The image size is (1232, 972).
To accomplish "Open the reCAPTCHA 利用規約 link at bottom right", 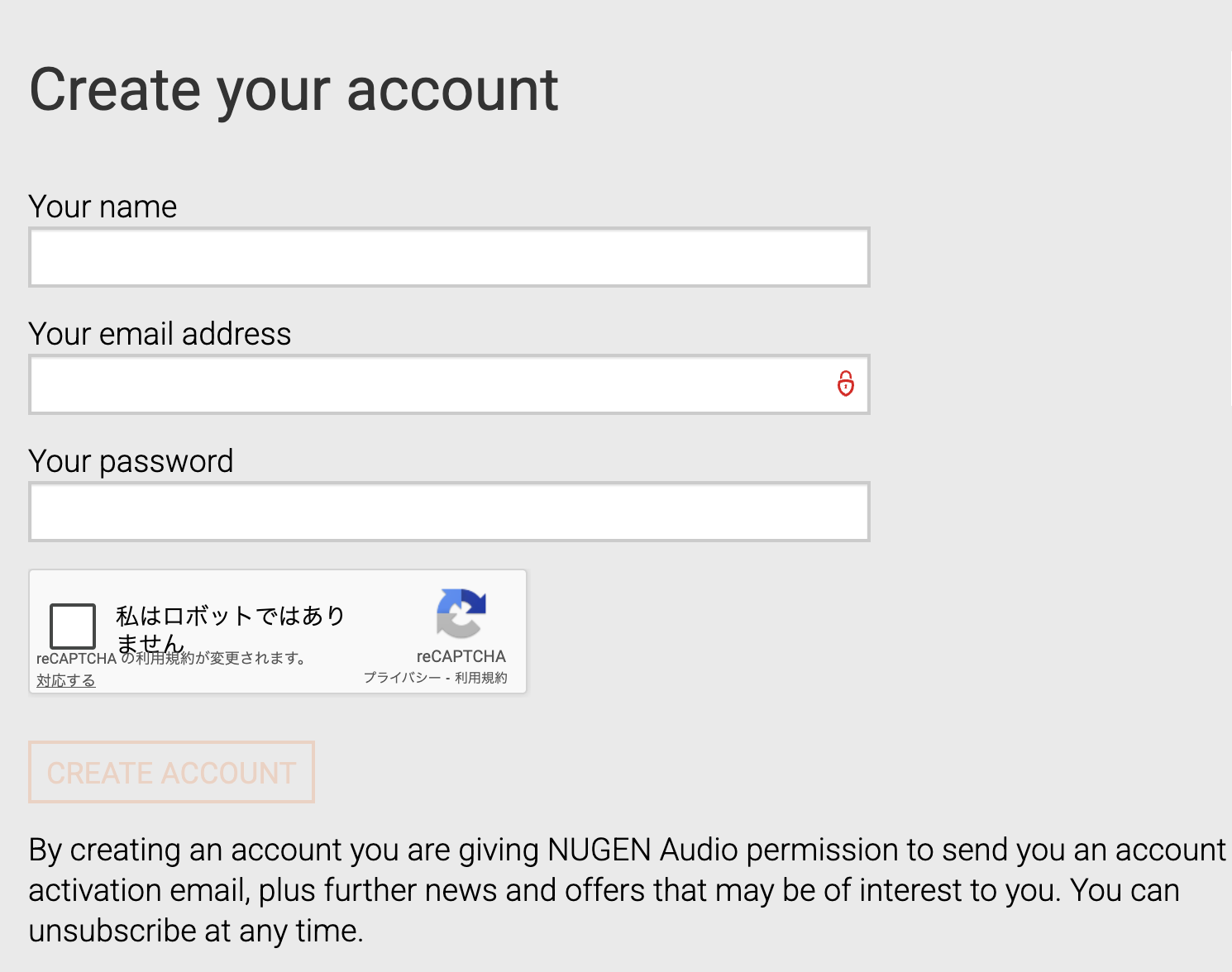I will click(481, 678).
